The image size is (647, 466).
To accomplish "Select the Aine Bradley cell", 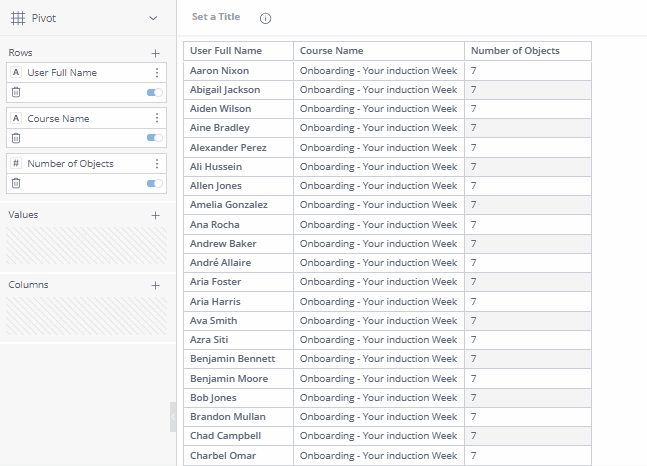I will click(x=238, y=128).
